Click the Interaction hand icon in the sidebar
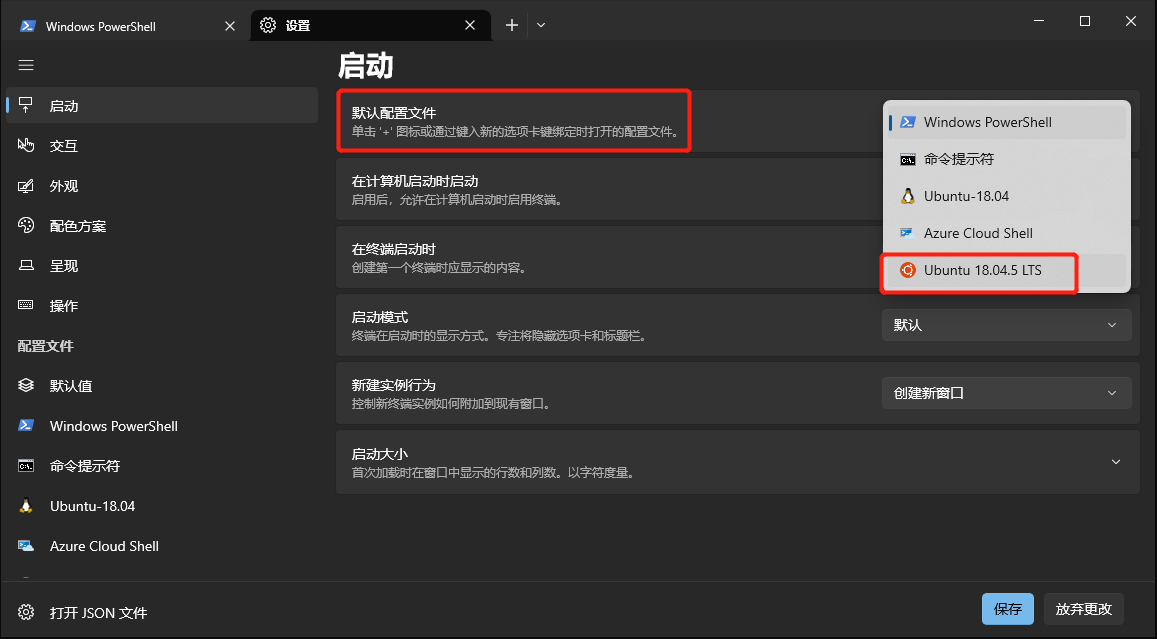 (x=26, y=145)
